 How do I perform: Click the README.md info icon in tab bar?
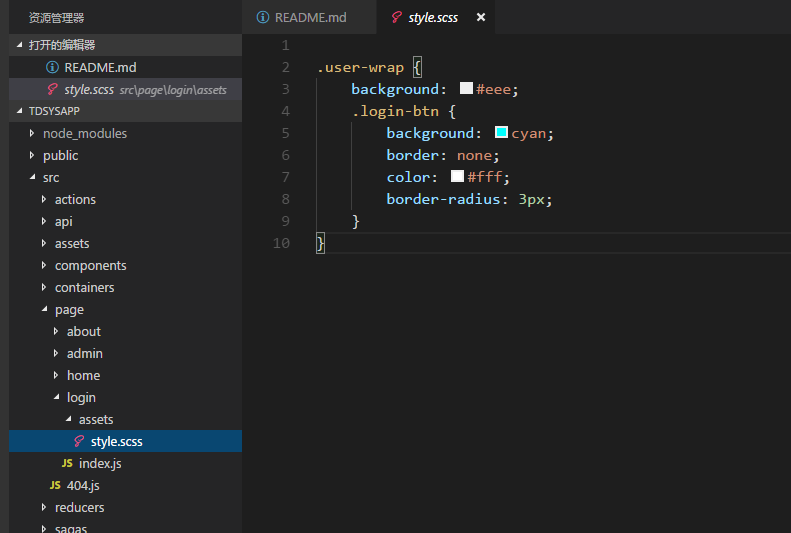[262, 17]
